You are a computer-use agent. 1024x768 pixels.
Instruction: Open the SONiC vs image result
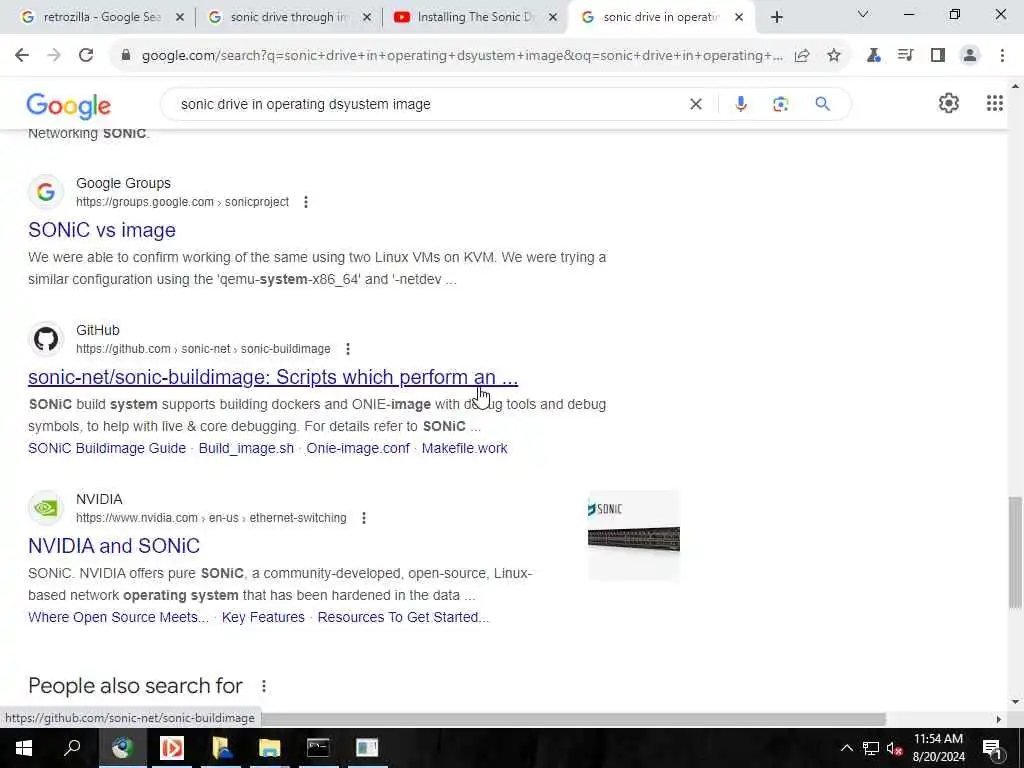tap(102, 230)
